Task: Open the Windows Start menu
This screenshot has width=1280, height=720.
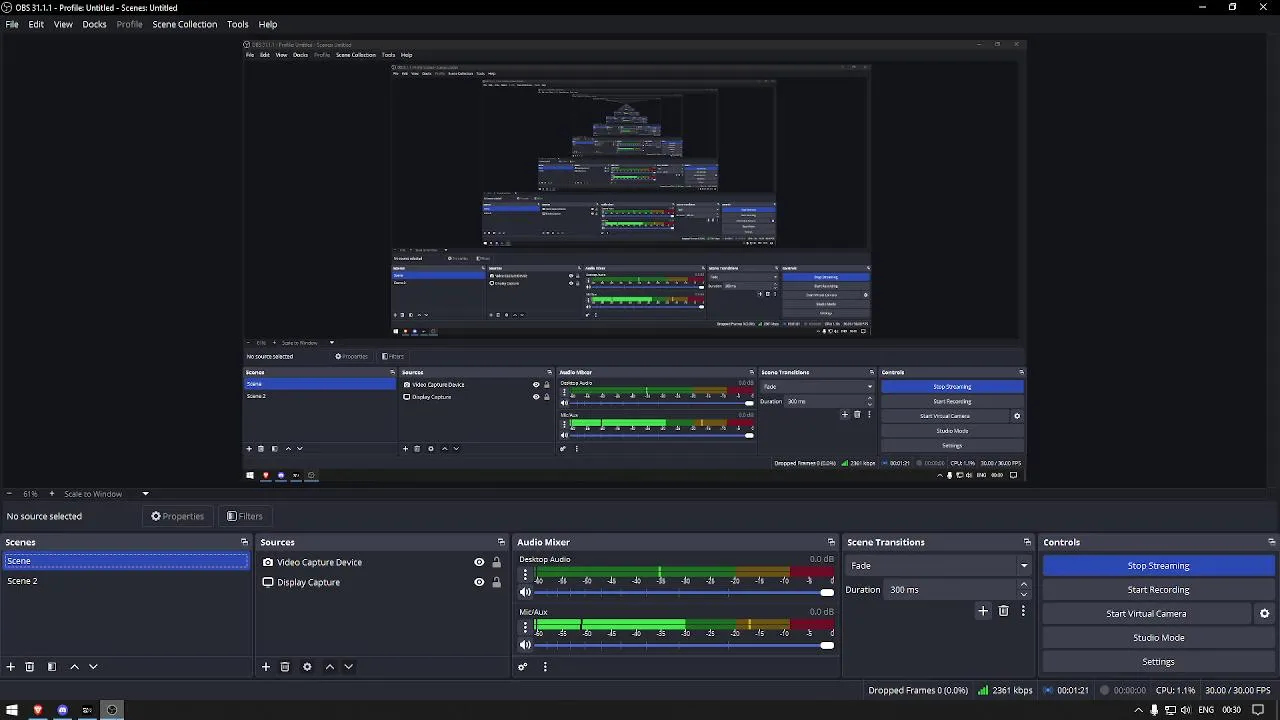Action: (x=12, y=710)
